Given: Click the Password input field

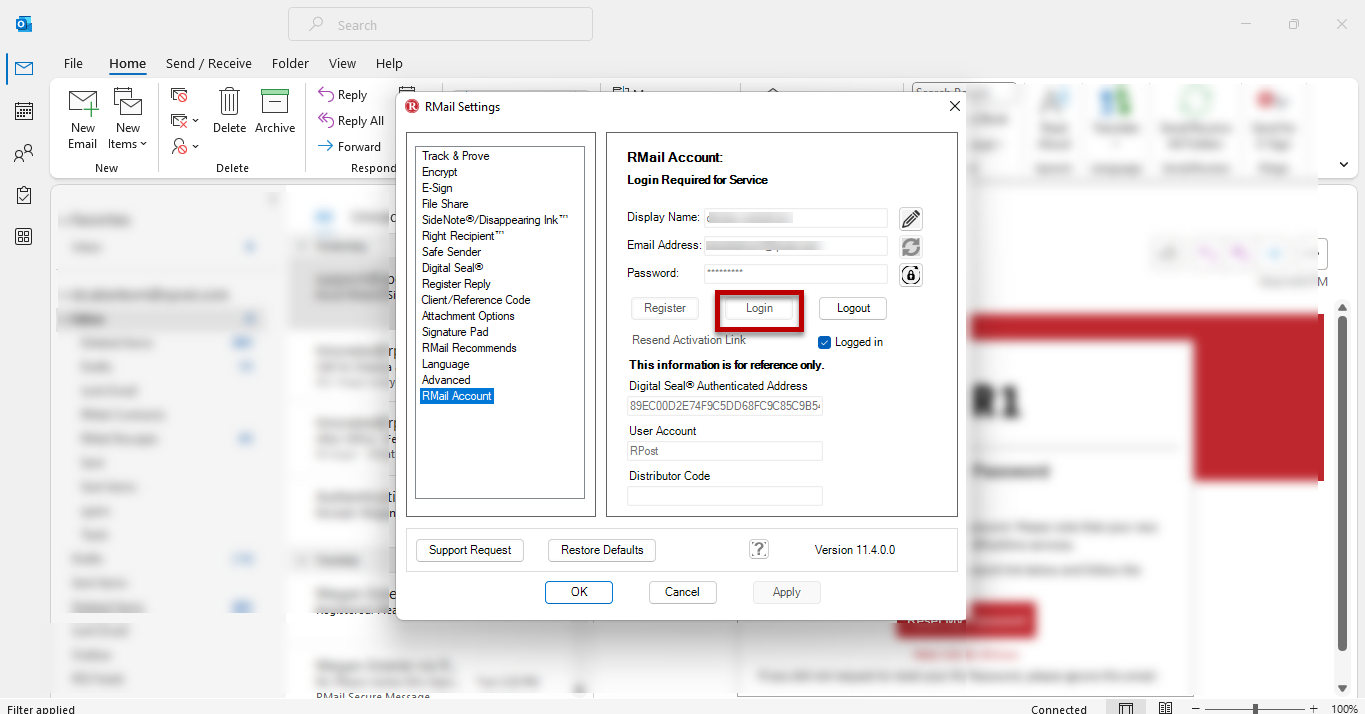Looking at the screenshot, I should [x=796, y=273].
